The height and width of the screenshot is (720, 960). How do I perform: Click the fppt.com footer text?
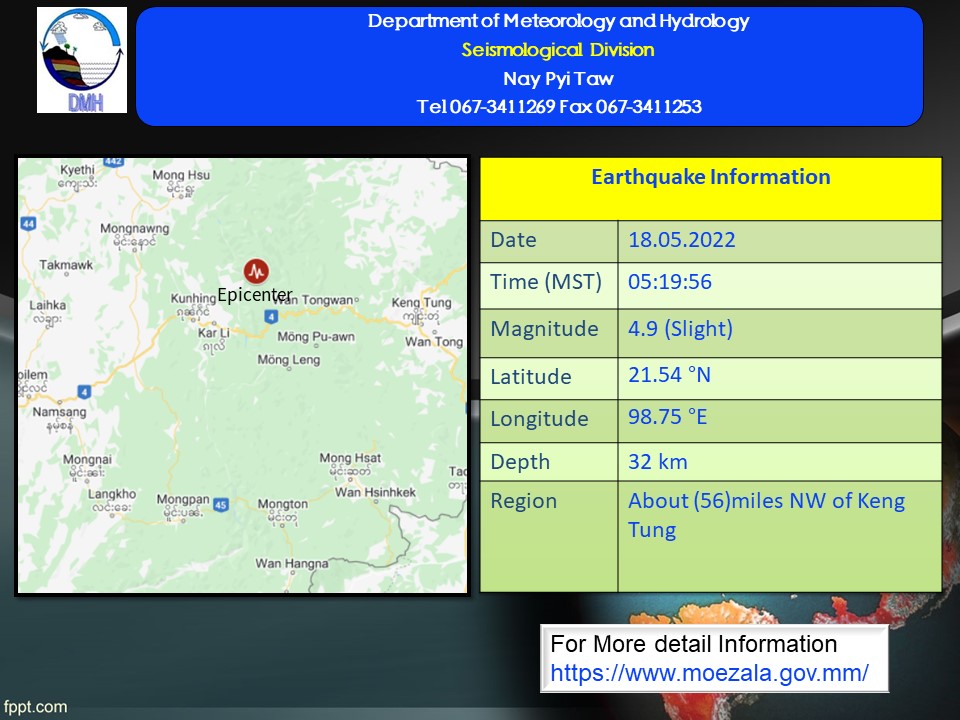click(36, 707)
